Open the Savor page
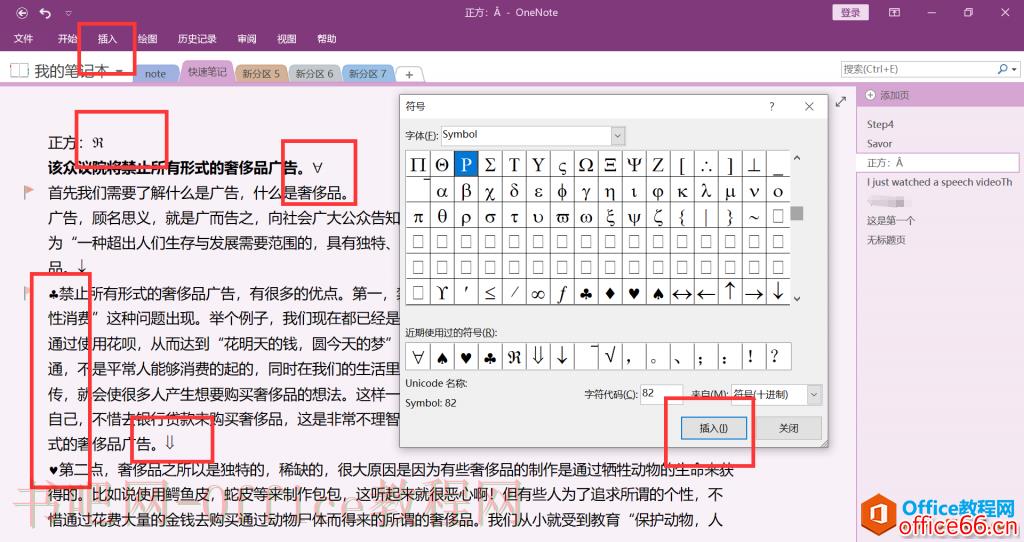Screen dimensions: 1024x542 click(879, 144)
